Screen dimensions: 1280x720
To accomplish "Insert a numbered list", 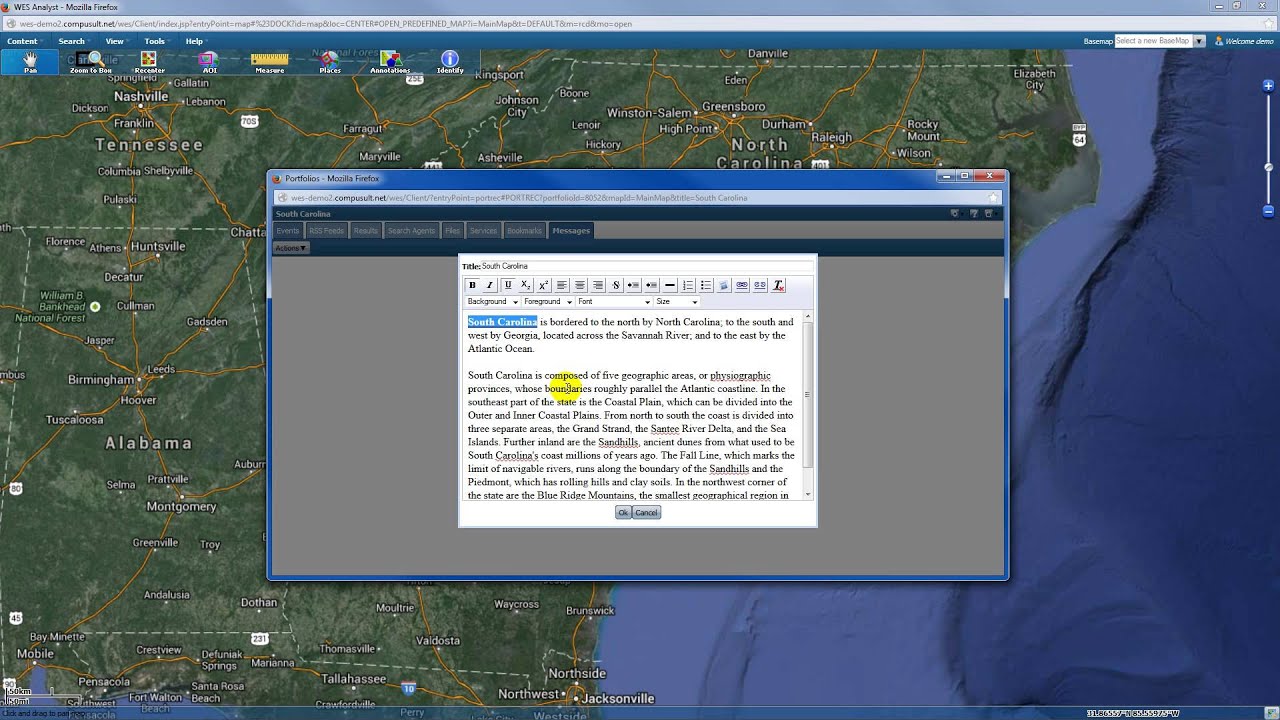I will [688, 285].
